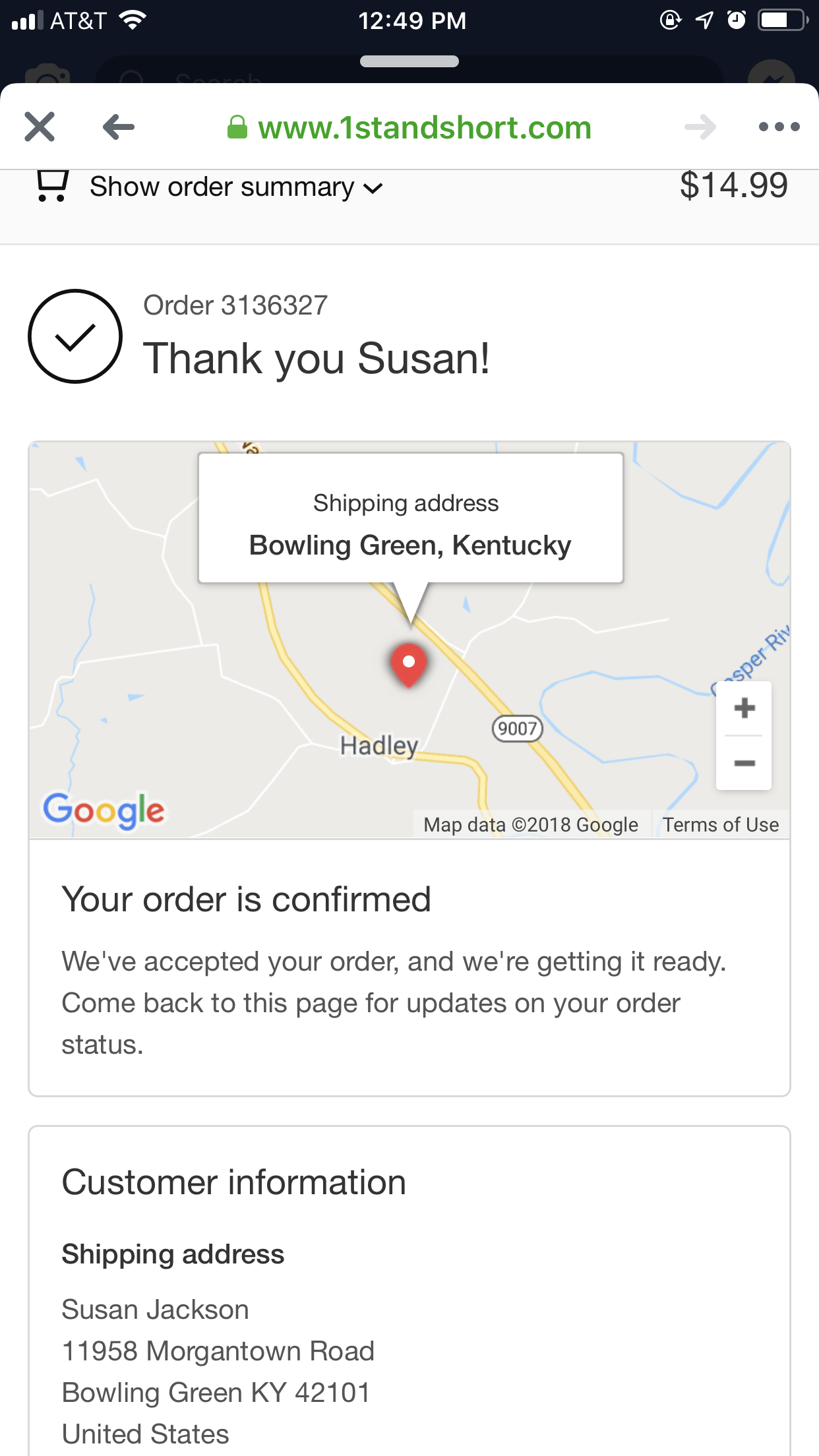Tap the shopping cart icon
The image size is (819, 1456).
[x=52, y=186]
